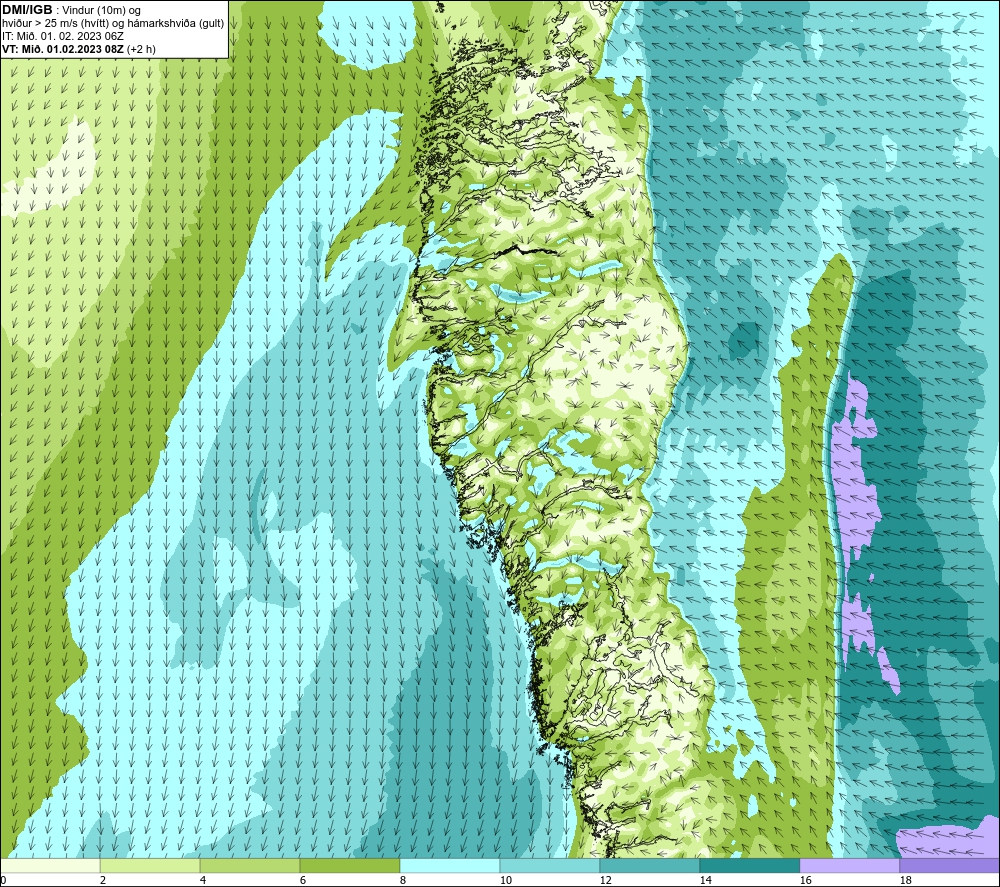Click the 4–6 m/s green legend swatch
This screenshot has width=1000, height=887.
[x=250, y=865]
